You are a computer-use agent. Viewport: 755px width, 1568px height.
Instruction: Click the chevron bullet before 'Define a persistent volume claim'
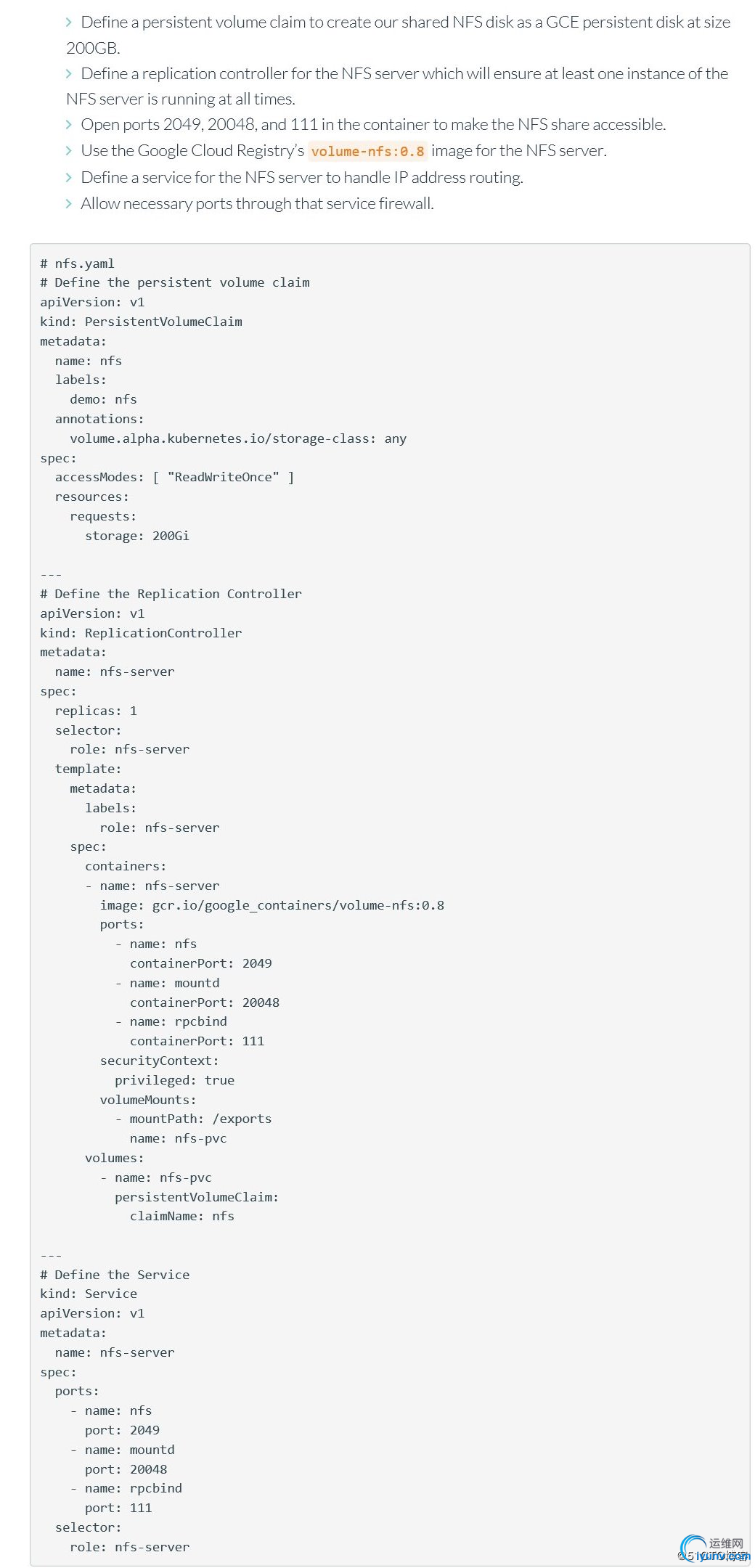coord(69,23)
